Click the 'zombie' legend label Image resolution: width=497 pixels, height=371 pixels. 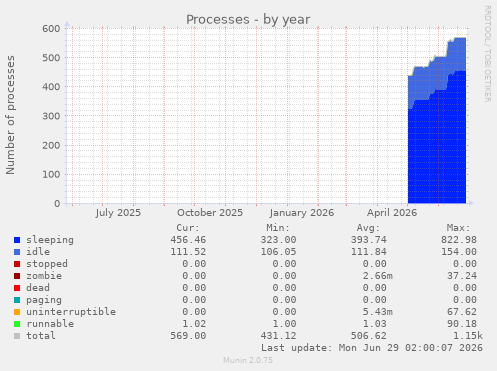pos(44,276)
